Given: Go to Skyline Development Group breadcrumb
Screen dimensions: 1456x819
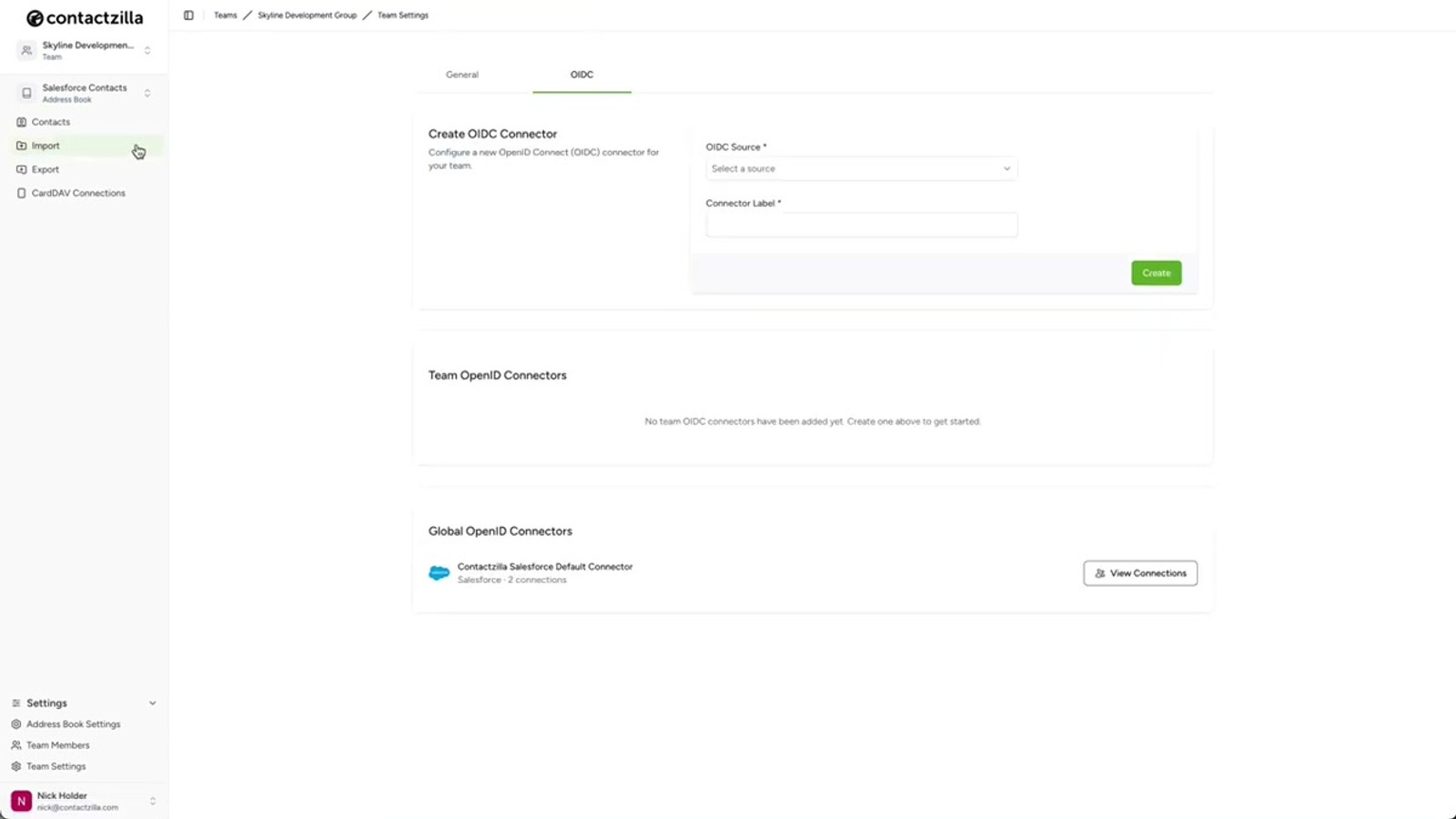Looking at the screenshot, I should 307,15.
